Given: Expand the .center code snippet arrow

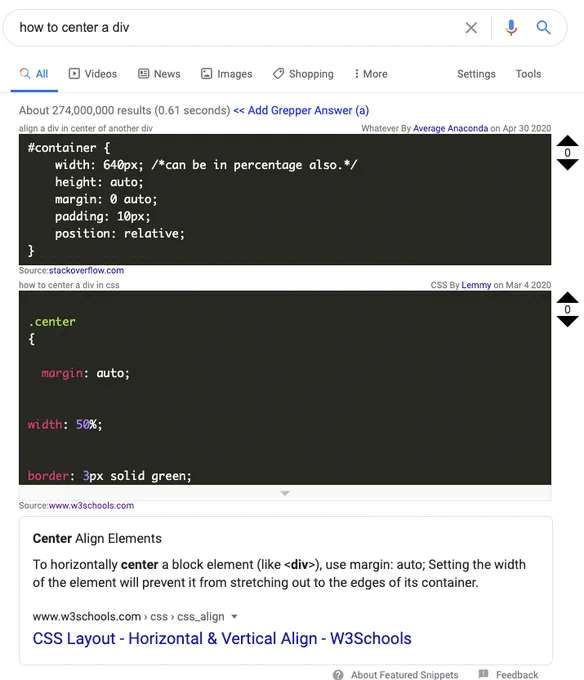Looking at the screenshot, I should coord(285,493).
